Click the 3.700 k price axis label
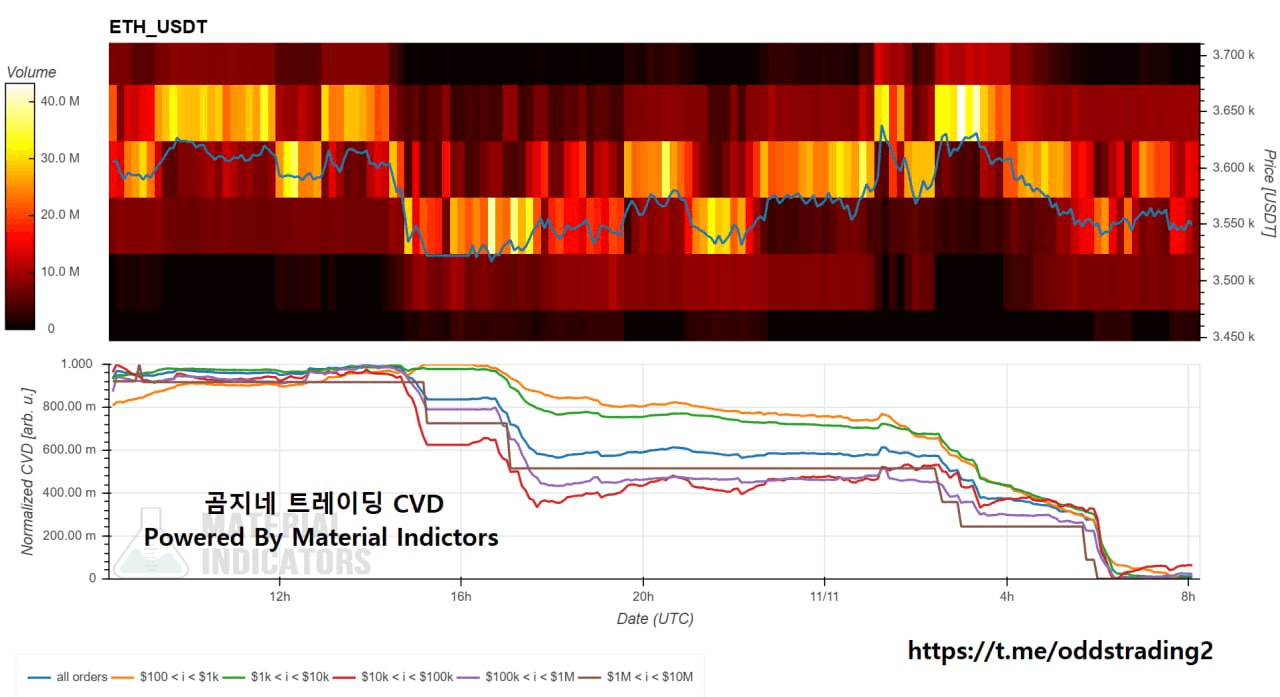 (1233, 54)
